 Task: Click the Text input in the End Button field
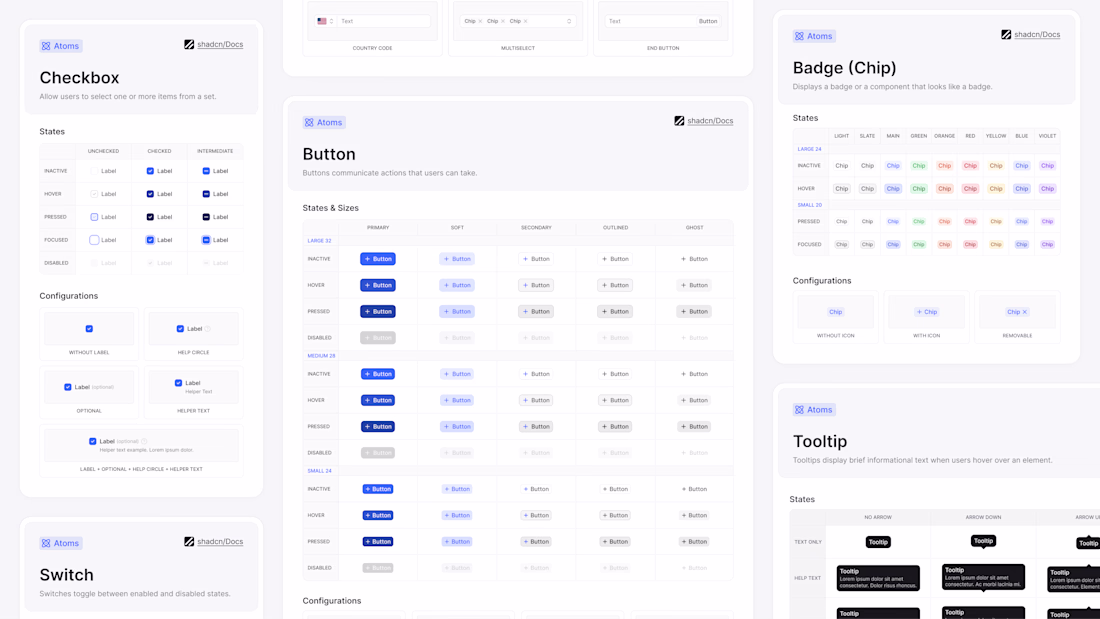[x=650, y=22]
